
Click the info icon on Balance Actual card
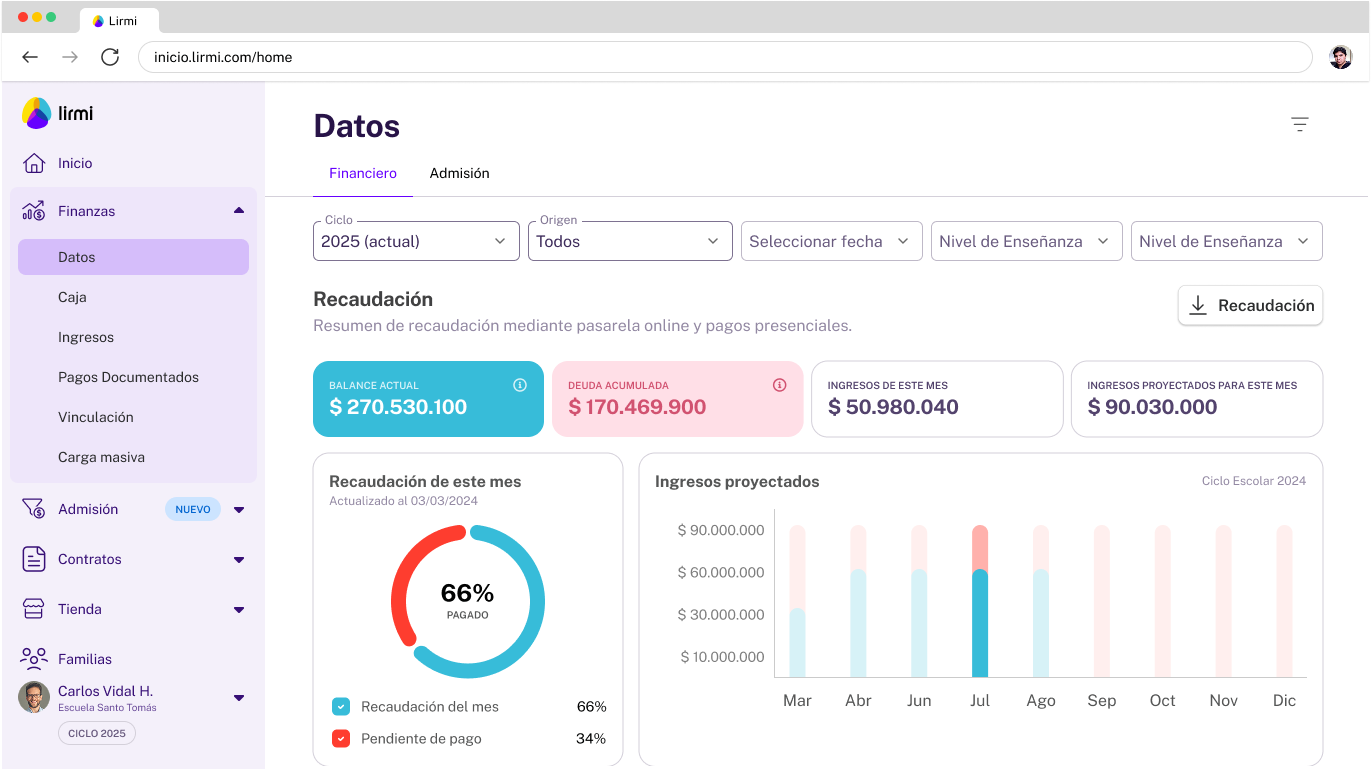(x=520, y=384)
